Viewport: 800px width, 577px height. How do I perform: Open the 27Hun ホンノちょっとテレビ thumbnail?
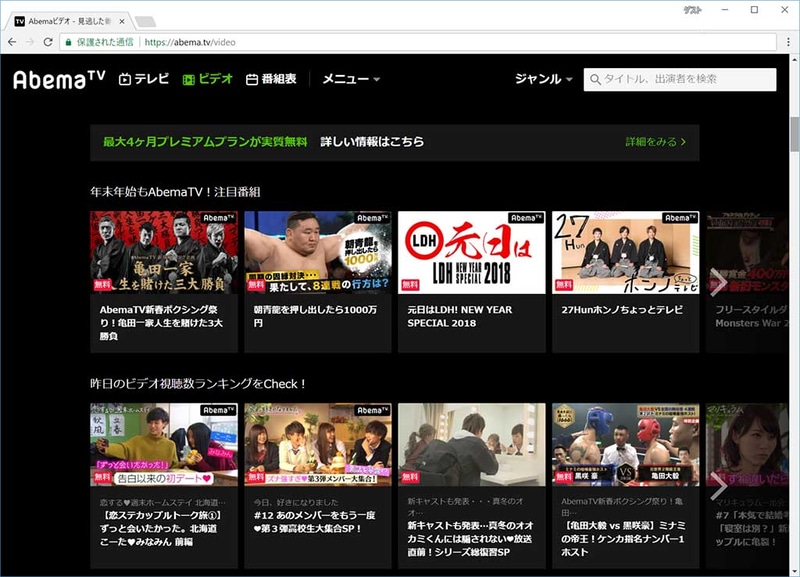(x=626, y=252)
